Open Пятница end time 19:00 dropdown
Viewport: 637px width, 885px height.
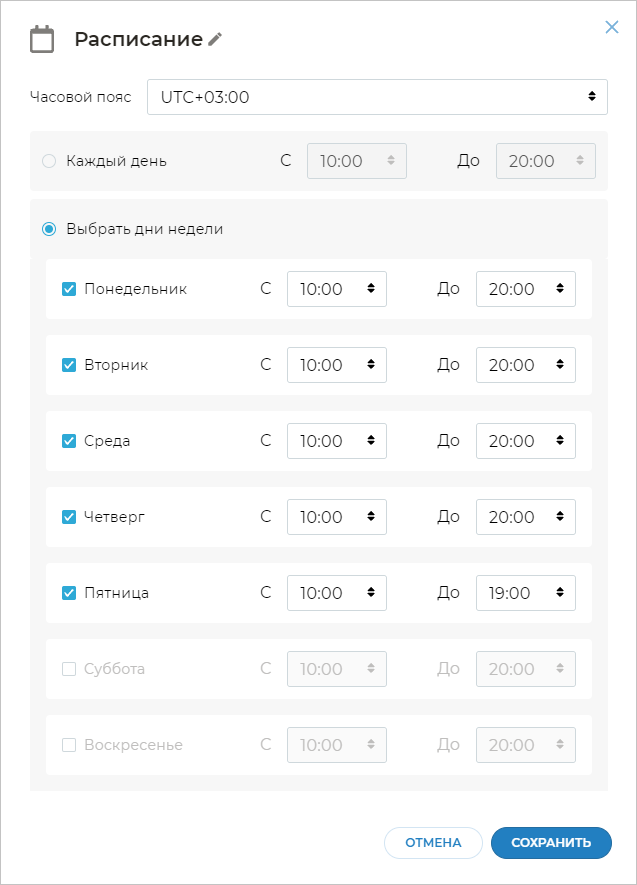pos(525,593)
